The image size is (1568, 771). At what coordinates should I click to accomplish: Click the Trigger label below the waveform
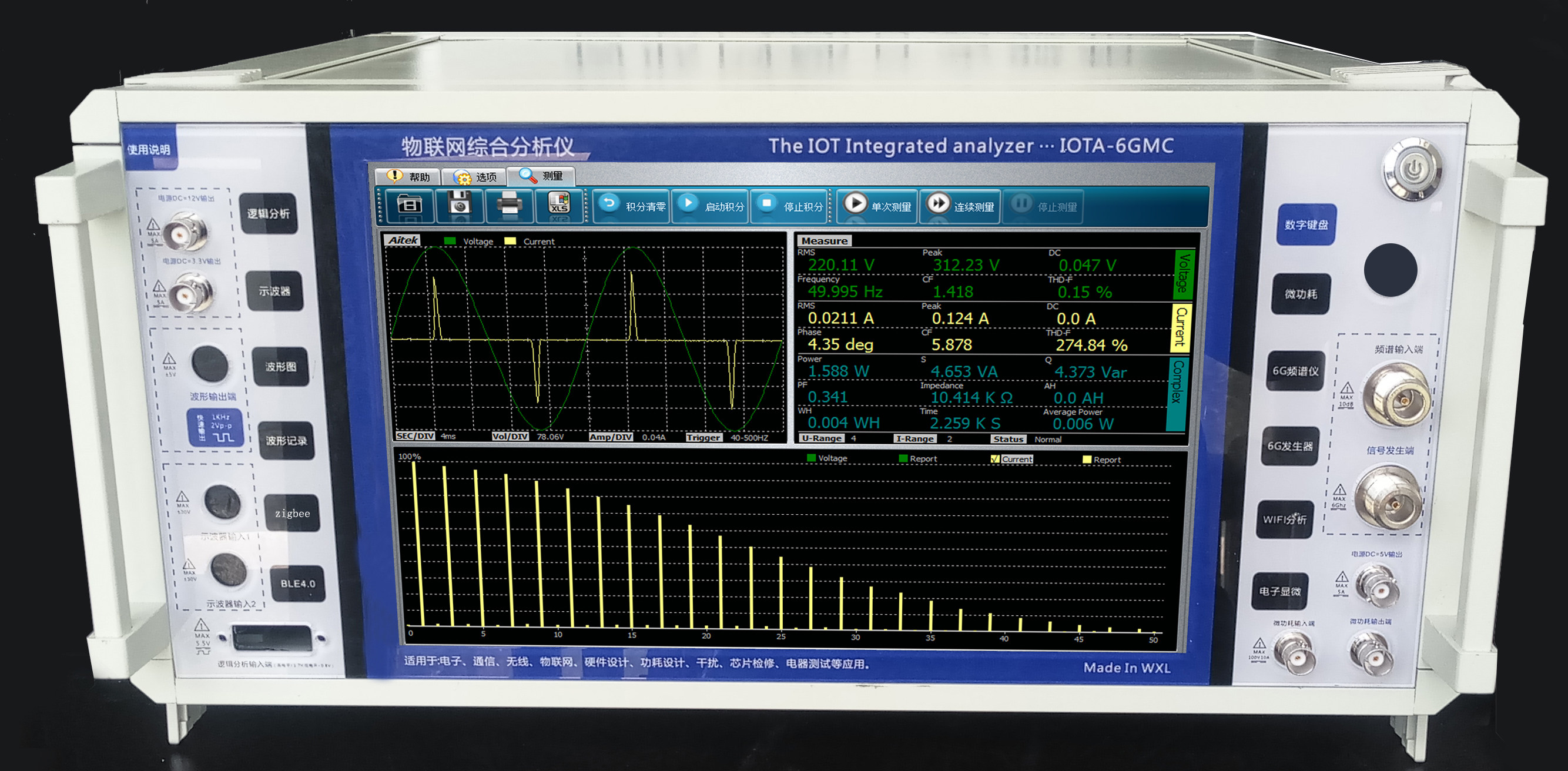pos(703,437)
